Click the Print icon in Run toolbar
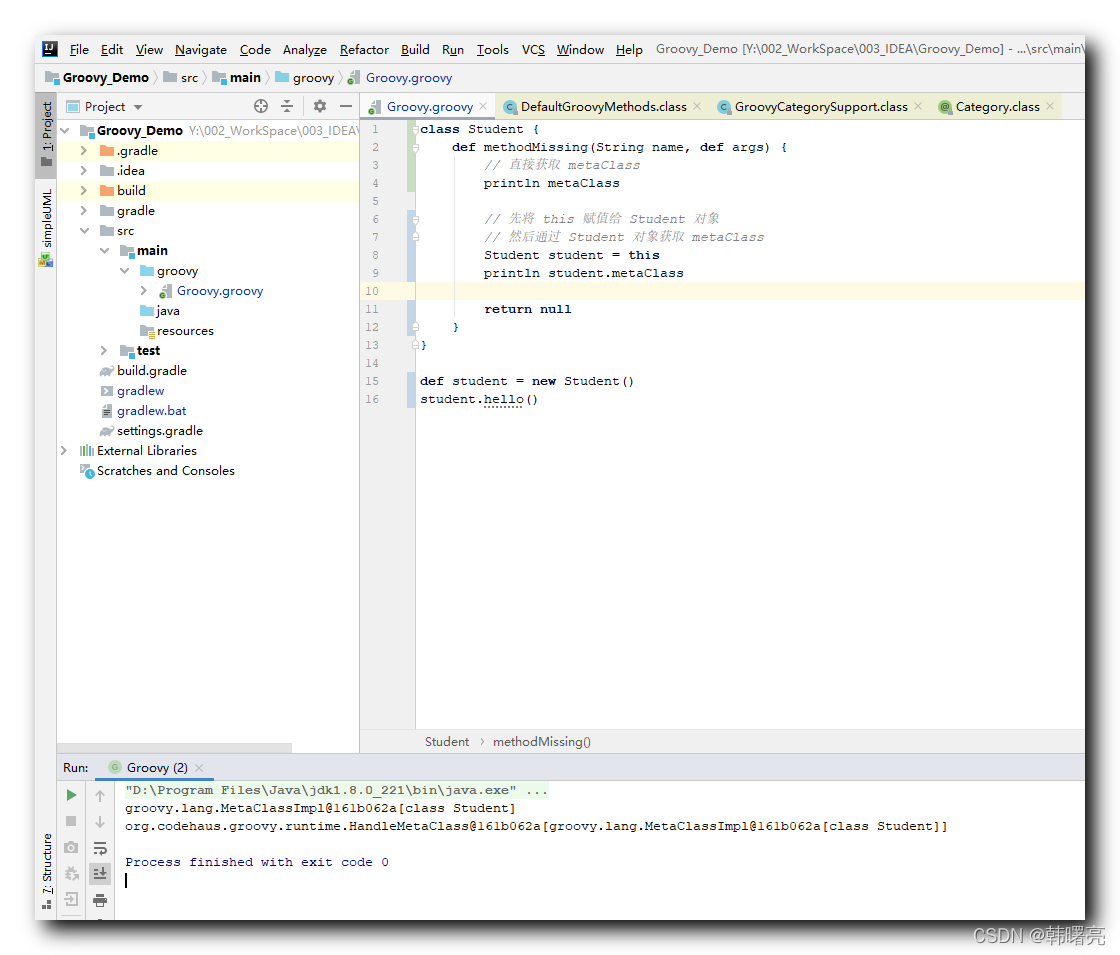 click(100, 899)
